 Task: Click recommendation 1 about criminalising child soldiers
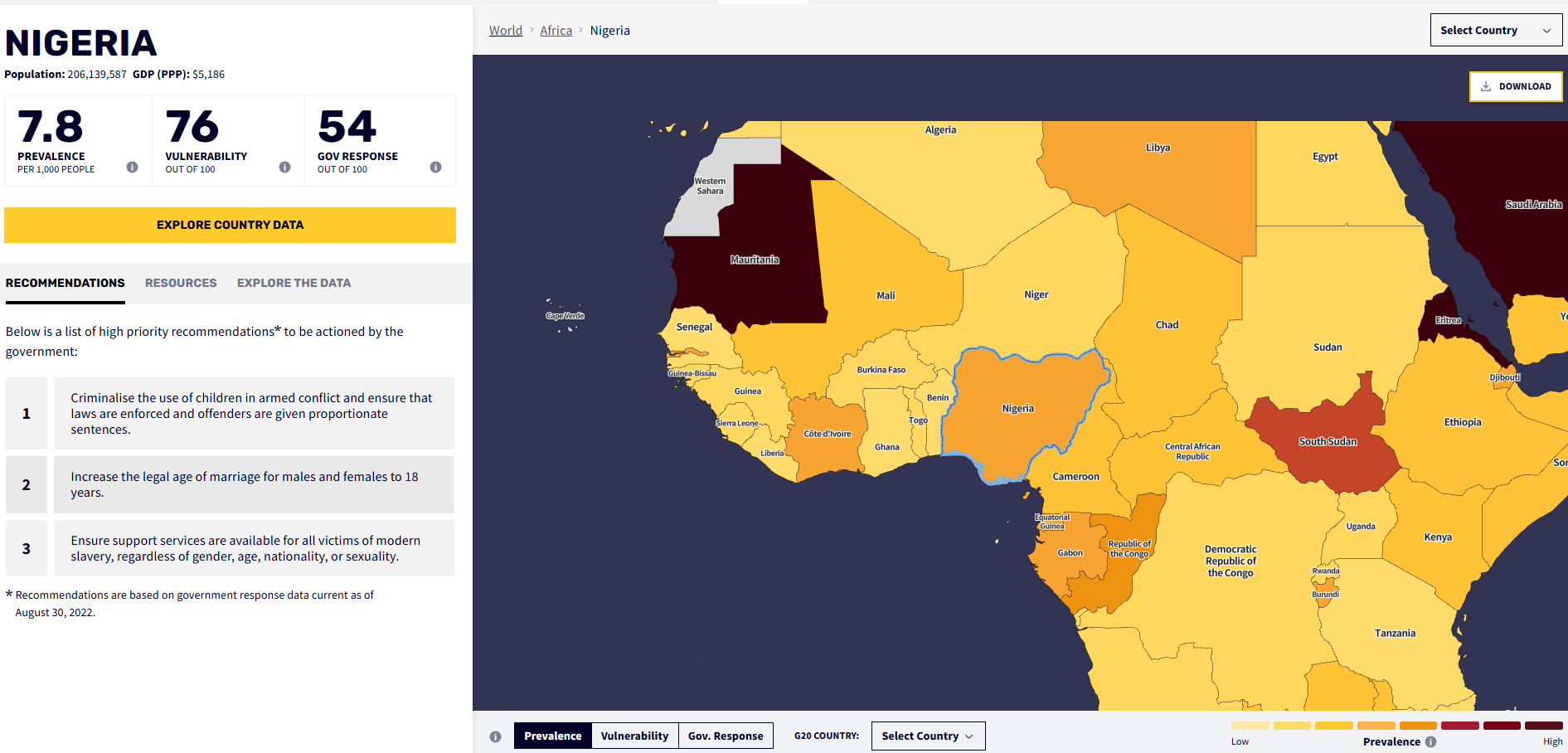tap(254, 413)
